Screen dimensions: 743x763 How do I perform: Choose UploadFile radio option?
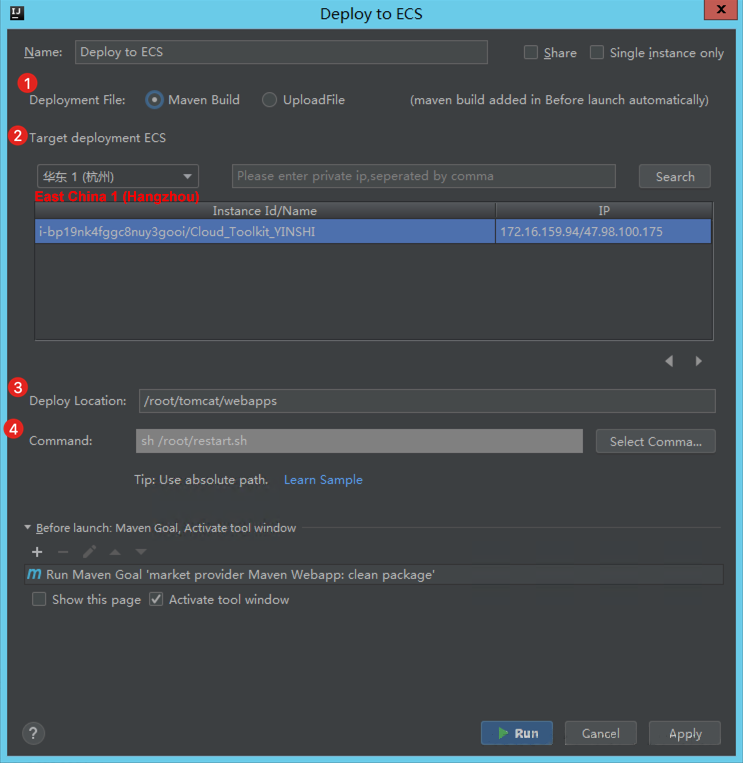[270, 100]
